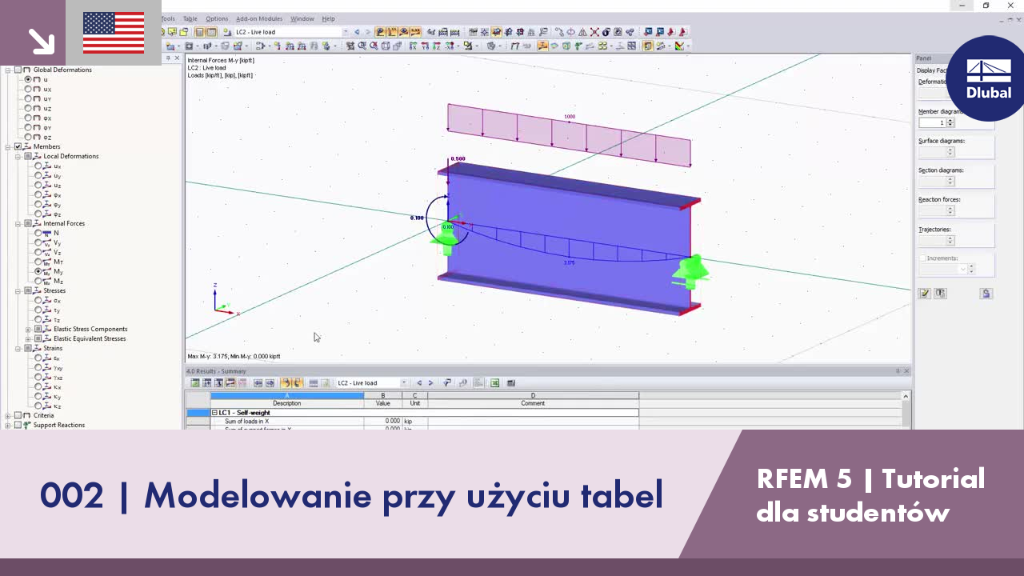Expand the Elastic Stress Components node

click(x=28, y=329)
